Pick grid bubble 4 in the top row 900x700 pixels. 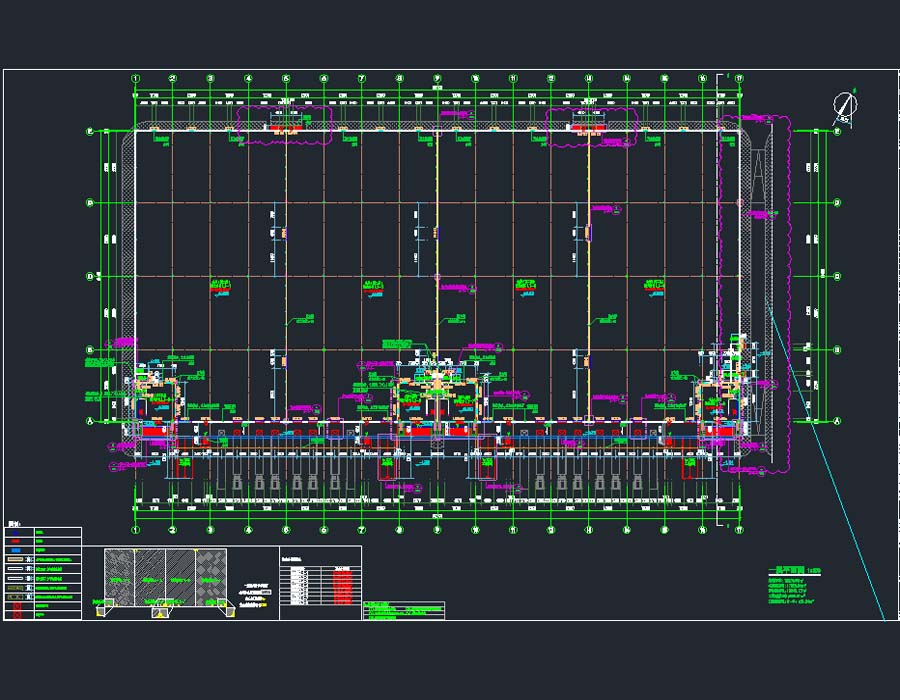pos(249,79)
